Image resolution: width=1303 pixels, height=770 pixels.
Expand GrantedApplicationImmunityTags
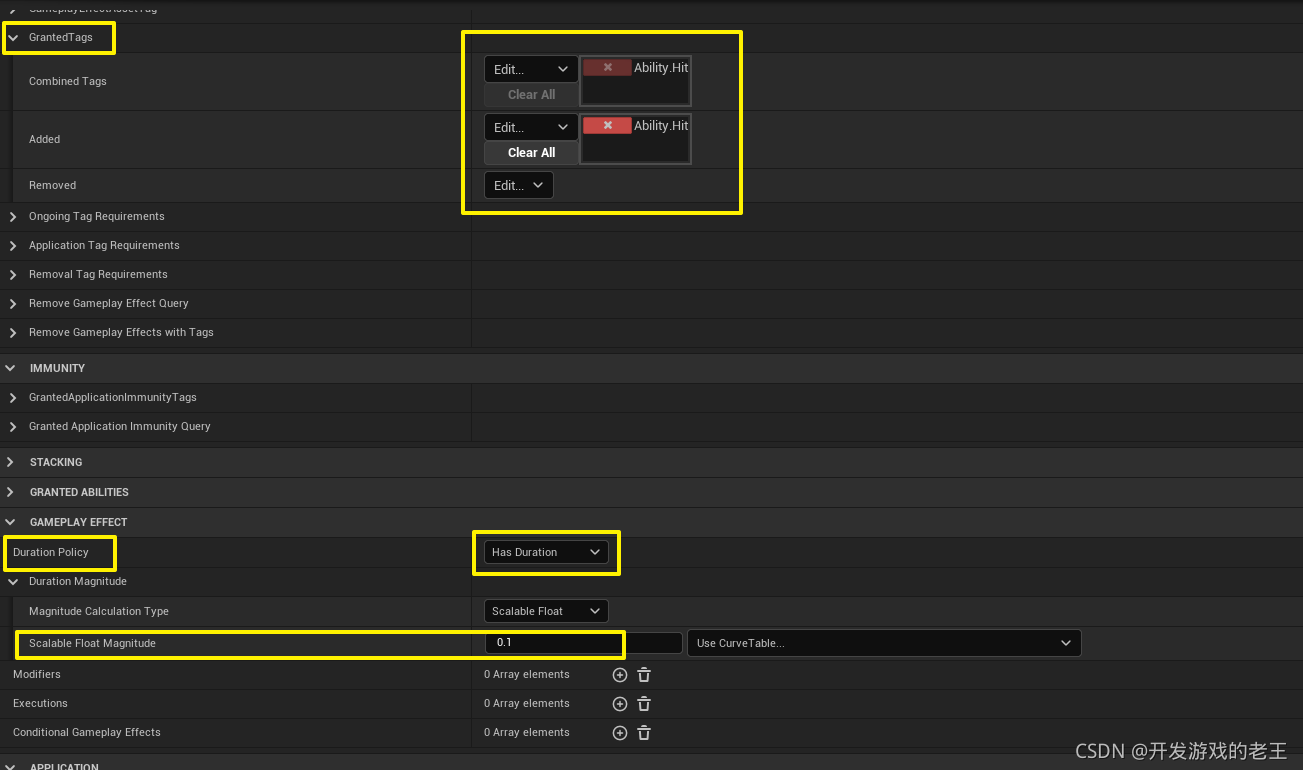click(13, 397)
